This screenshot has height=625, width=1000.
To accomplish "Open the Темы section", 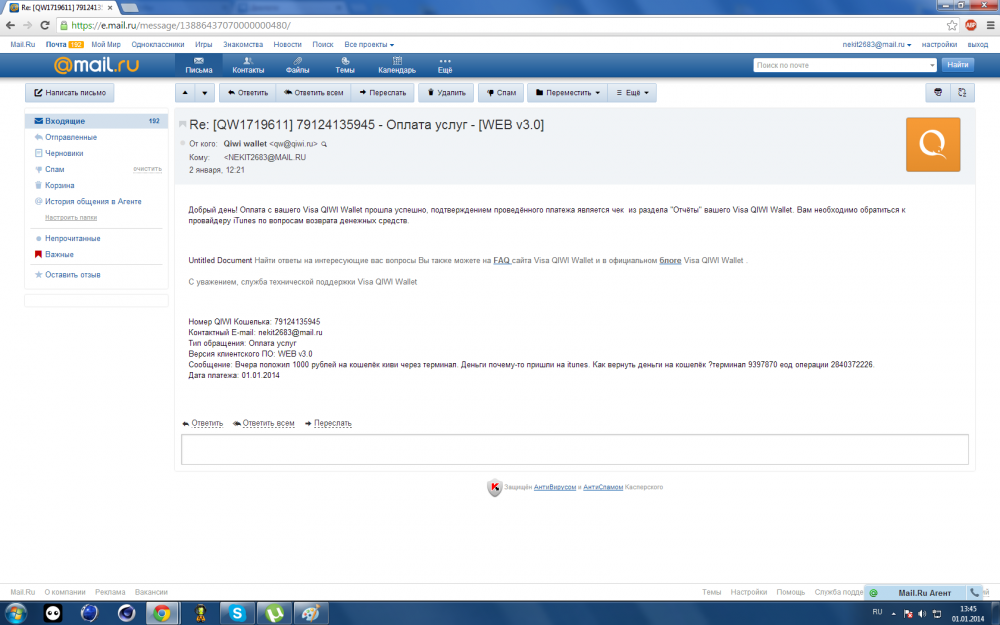I will [345, 65].
